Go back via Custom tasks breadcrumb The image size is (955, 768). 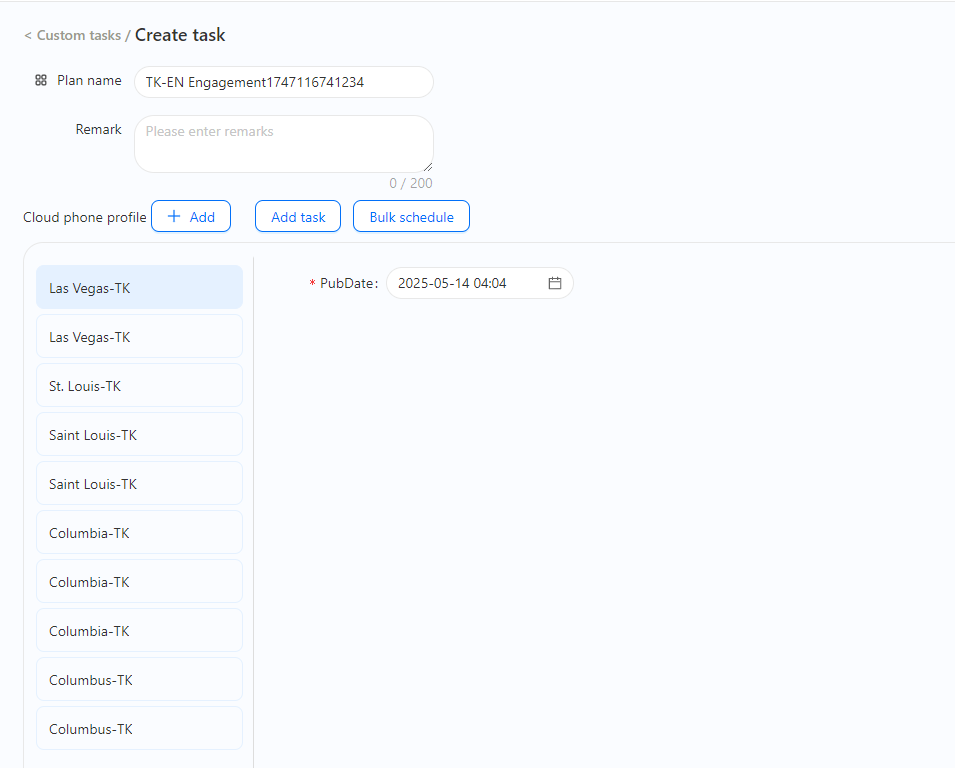[x=79, y=35]
